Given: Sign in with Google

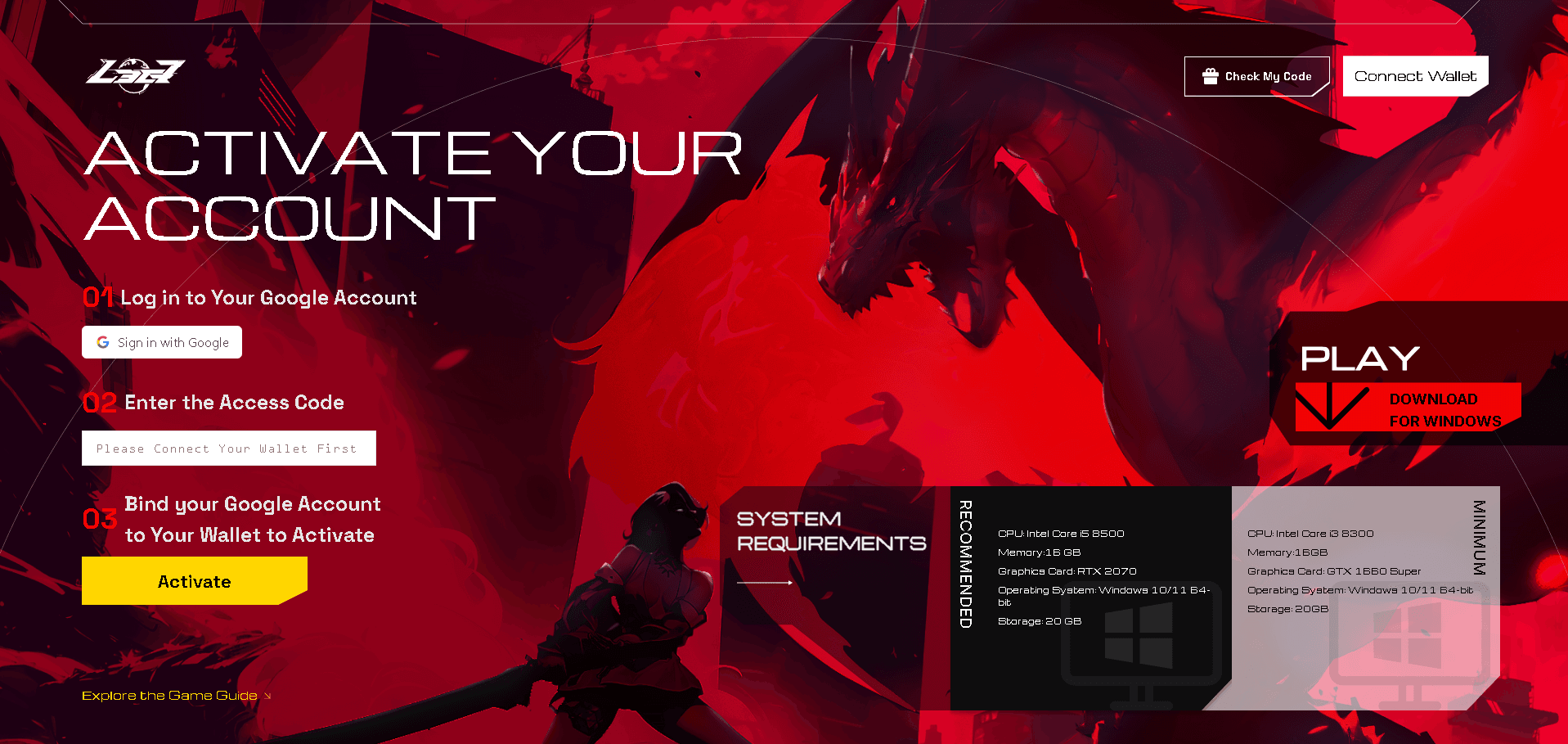Looking at the screenshot, I should pyautogui.click(x=162, y=342).
